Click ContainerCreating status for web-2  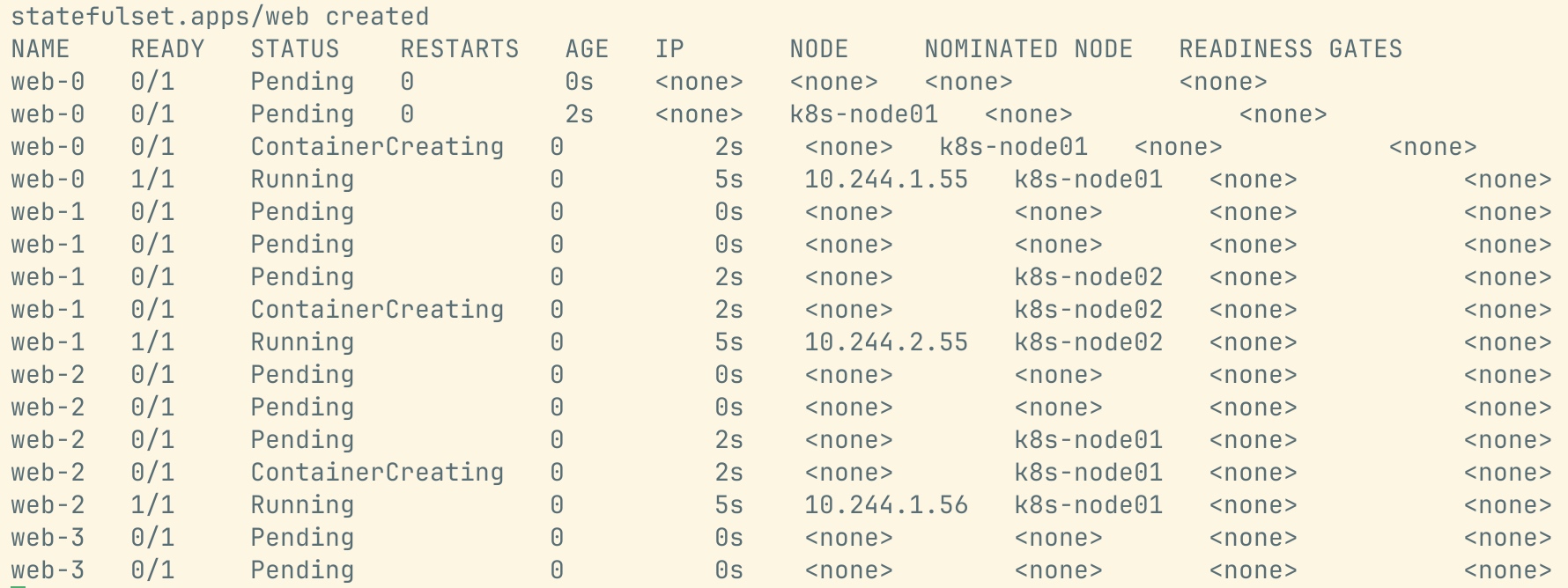pyautogui.click(x=377, y=473)
